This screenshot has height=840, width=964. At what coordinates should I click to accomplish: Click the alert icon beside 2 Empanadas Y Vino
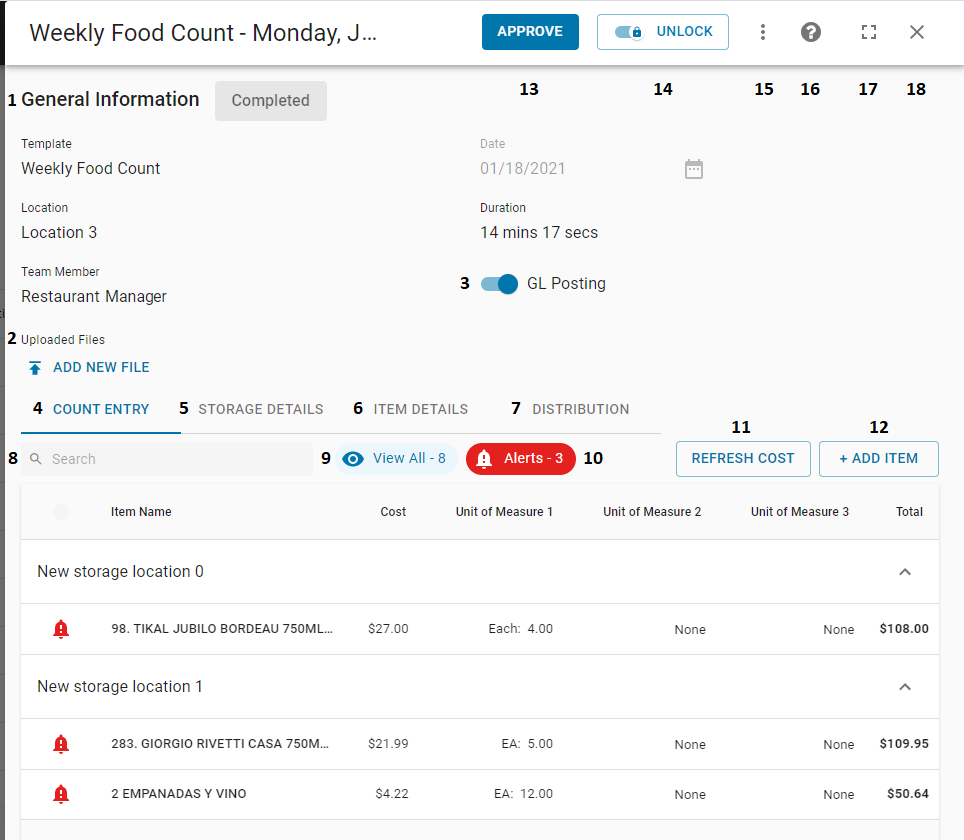(x=60, y=793)
